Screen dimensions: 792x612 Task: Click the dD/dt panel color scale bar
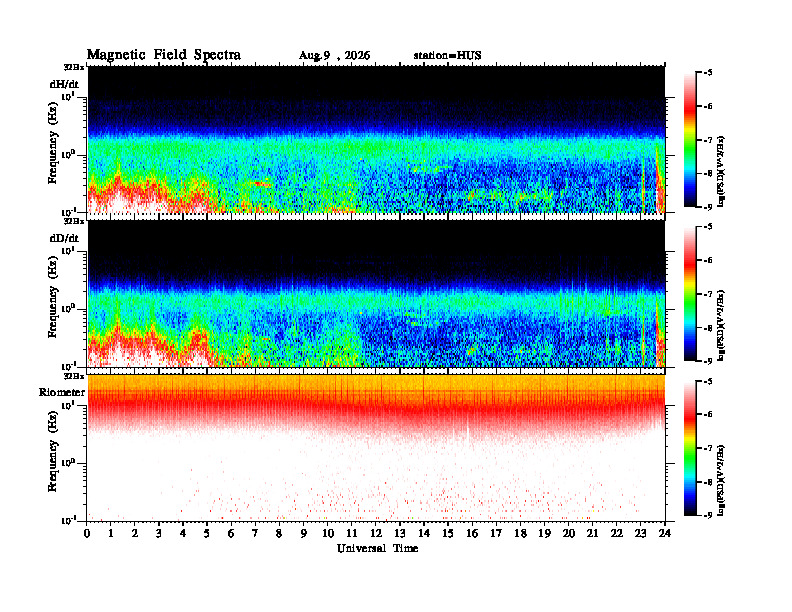click(x=690, y=294)
